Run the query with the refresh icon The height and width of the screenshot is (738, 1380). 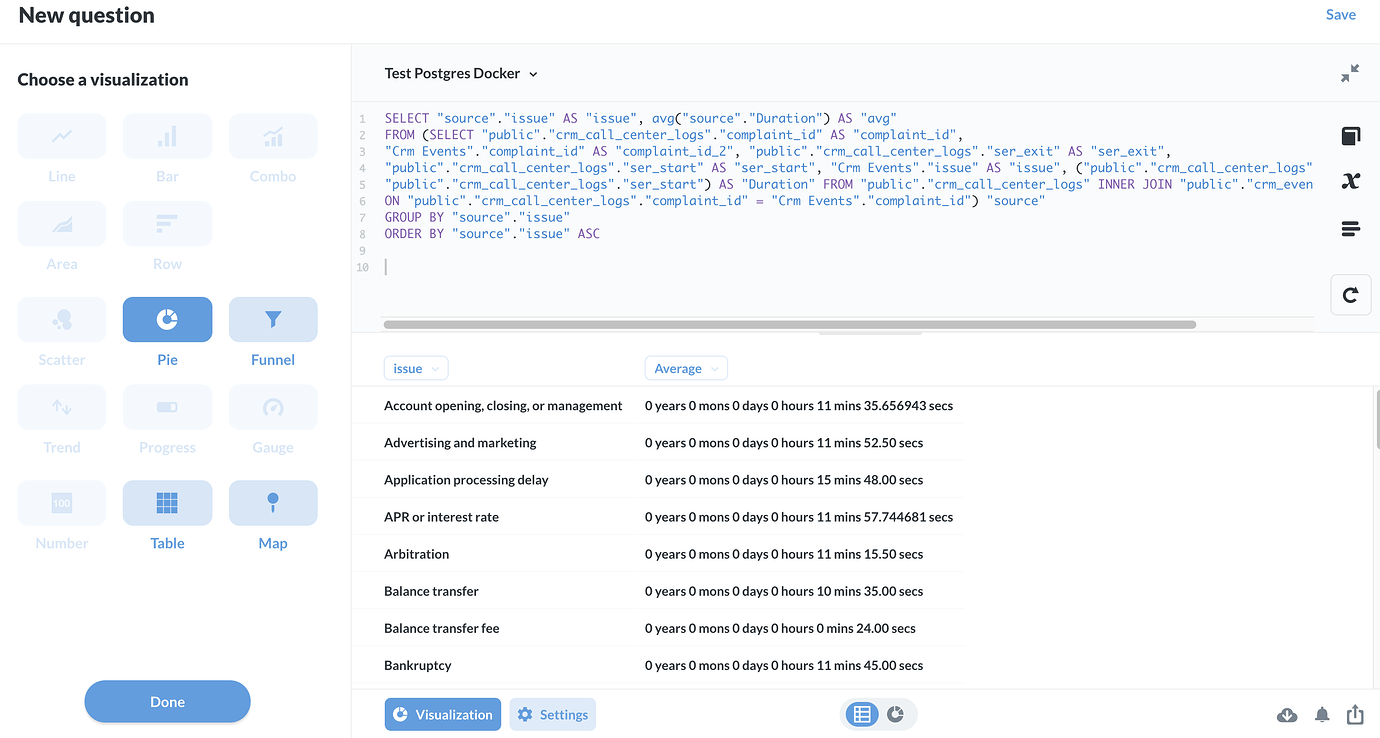(1350, 295)
